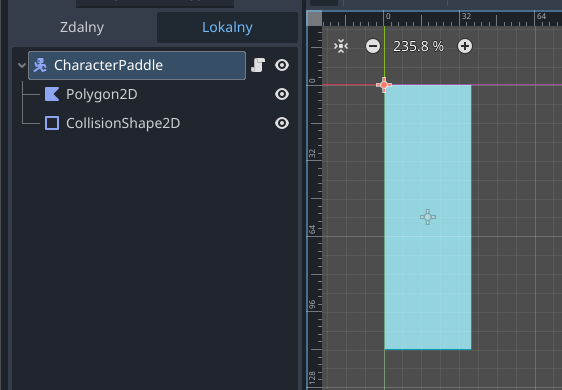
Task: Click the origin pivot cross in viewport
Action: [x=384, y=85]
